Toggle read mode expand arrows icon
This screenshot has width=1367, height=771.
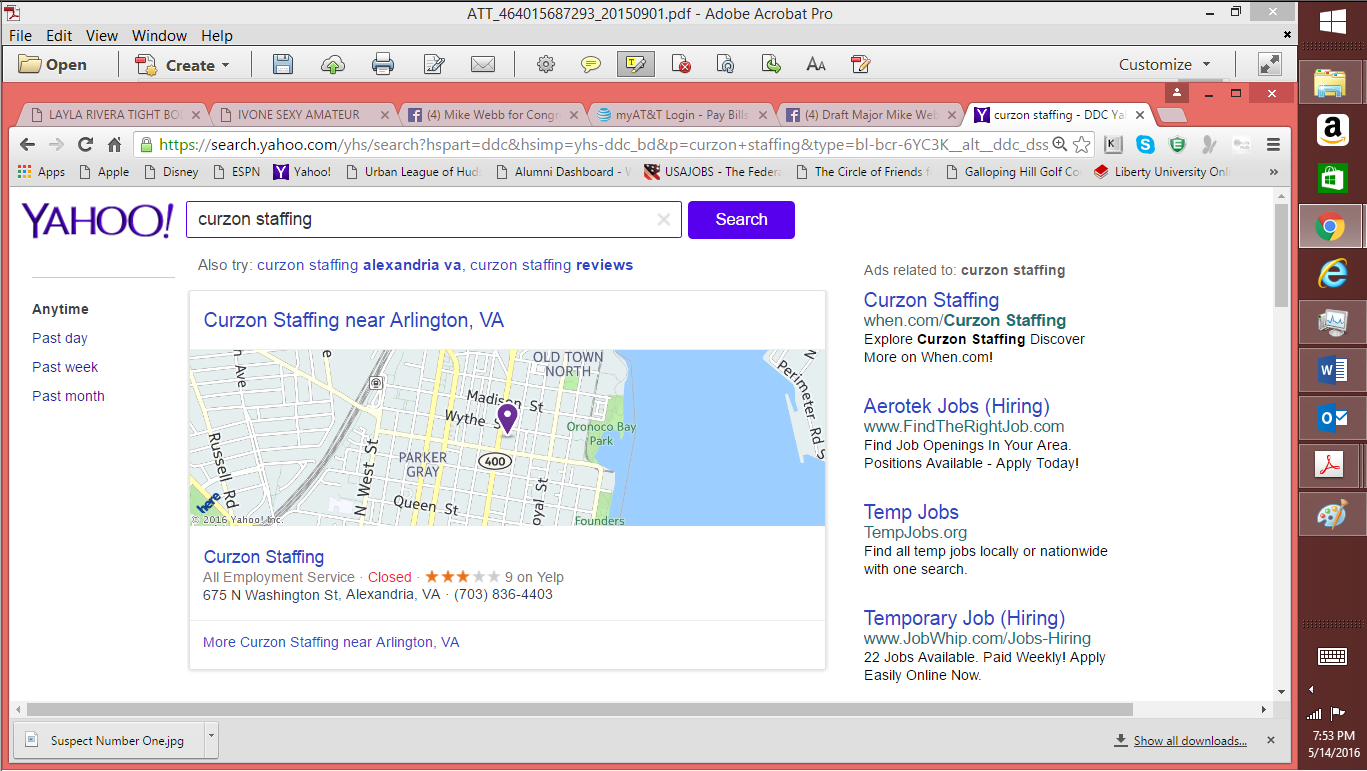pyautogui.click(x=1270, y=64)
